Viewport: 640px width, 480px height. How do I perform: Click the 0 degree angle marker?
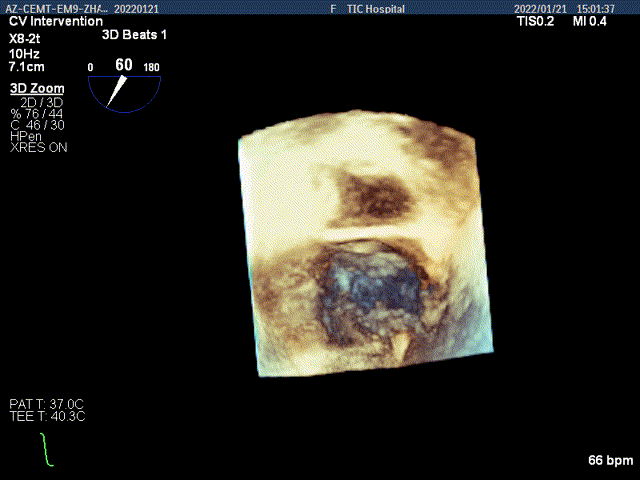point(90,68)
